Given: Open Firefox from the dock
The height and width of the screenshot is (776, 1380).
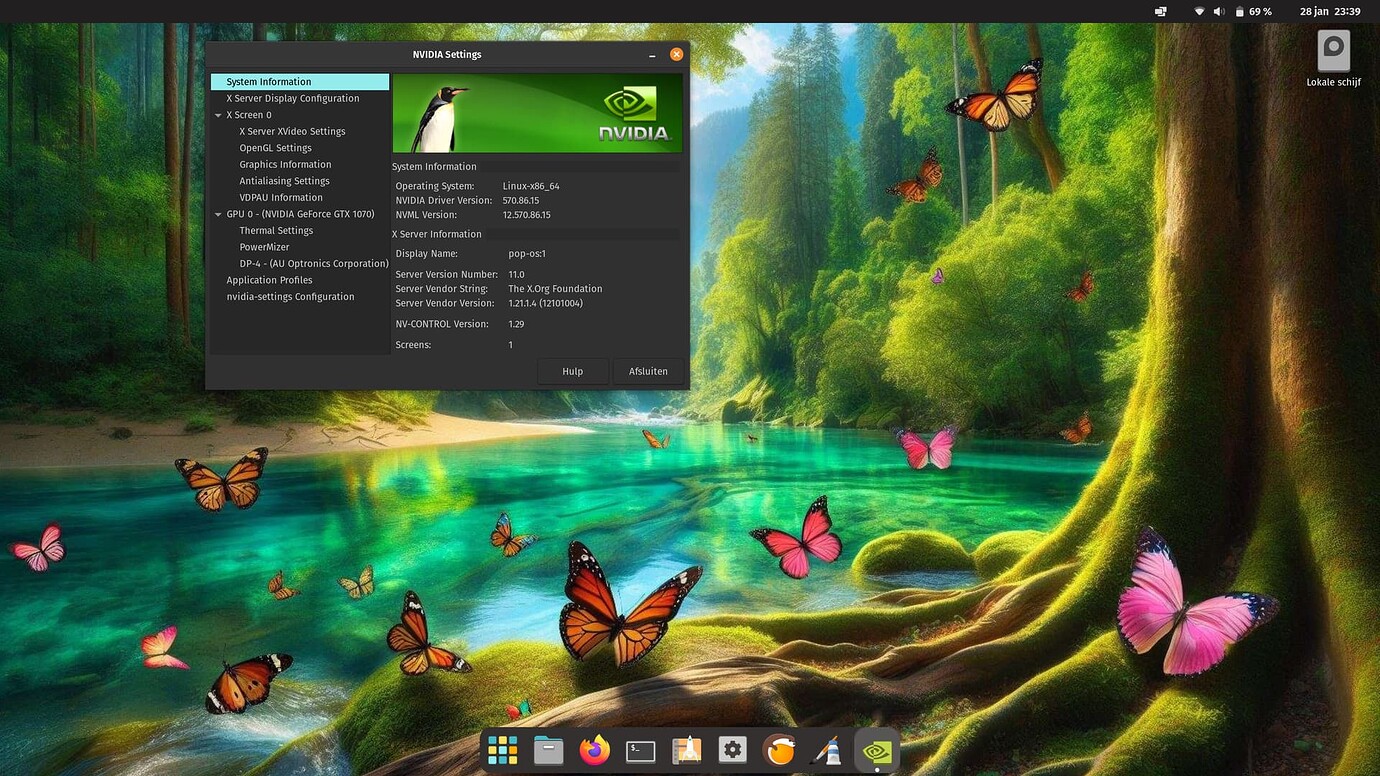Looking at the screenshot, I should 594,749.
